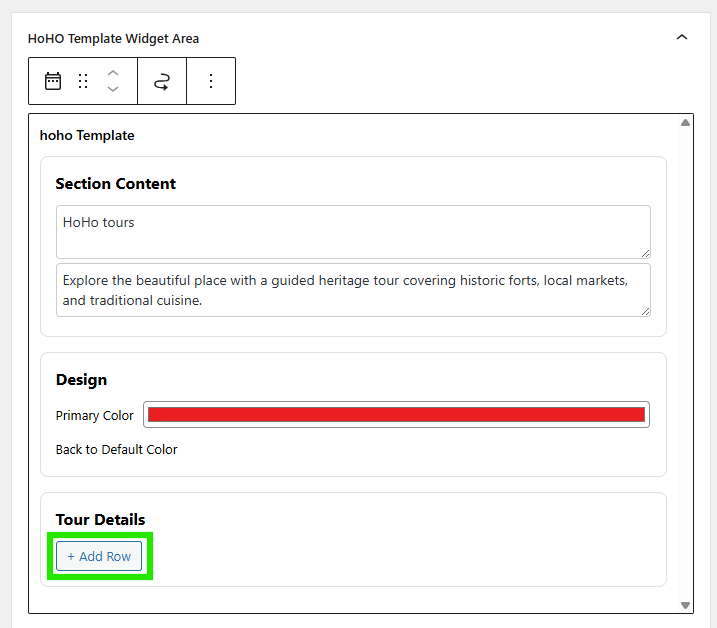Image resolution: width=717 pixels, height=628 pixels.
Task: Click the scrollbar up arrow
Action: (x=685, y=123)
